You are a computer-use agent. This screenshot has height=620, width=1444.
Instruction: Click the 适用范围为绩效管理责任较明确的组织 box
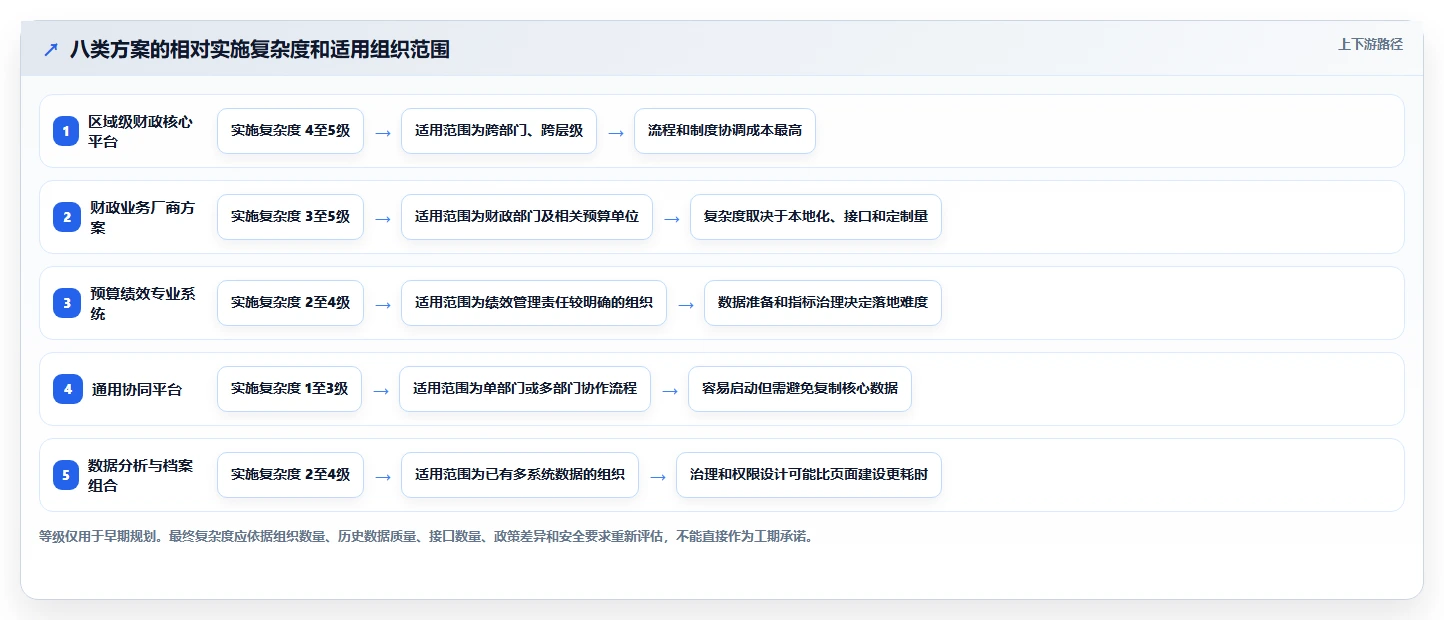tap(534, 303)
